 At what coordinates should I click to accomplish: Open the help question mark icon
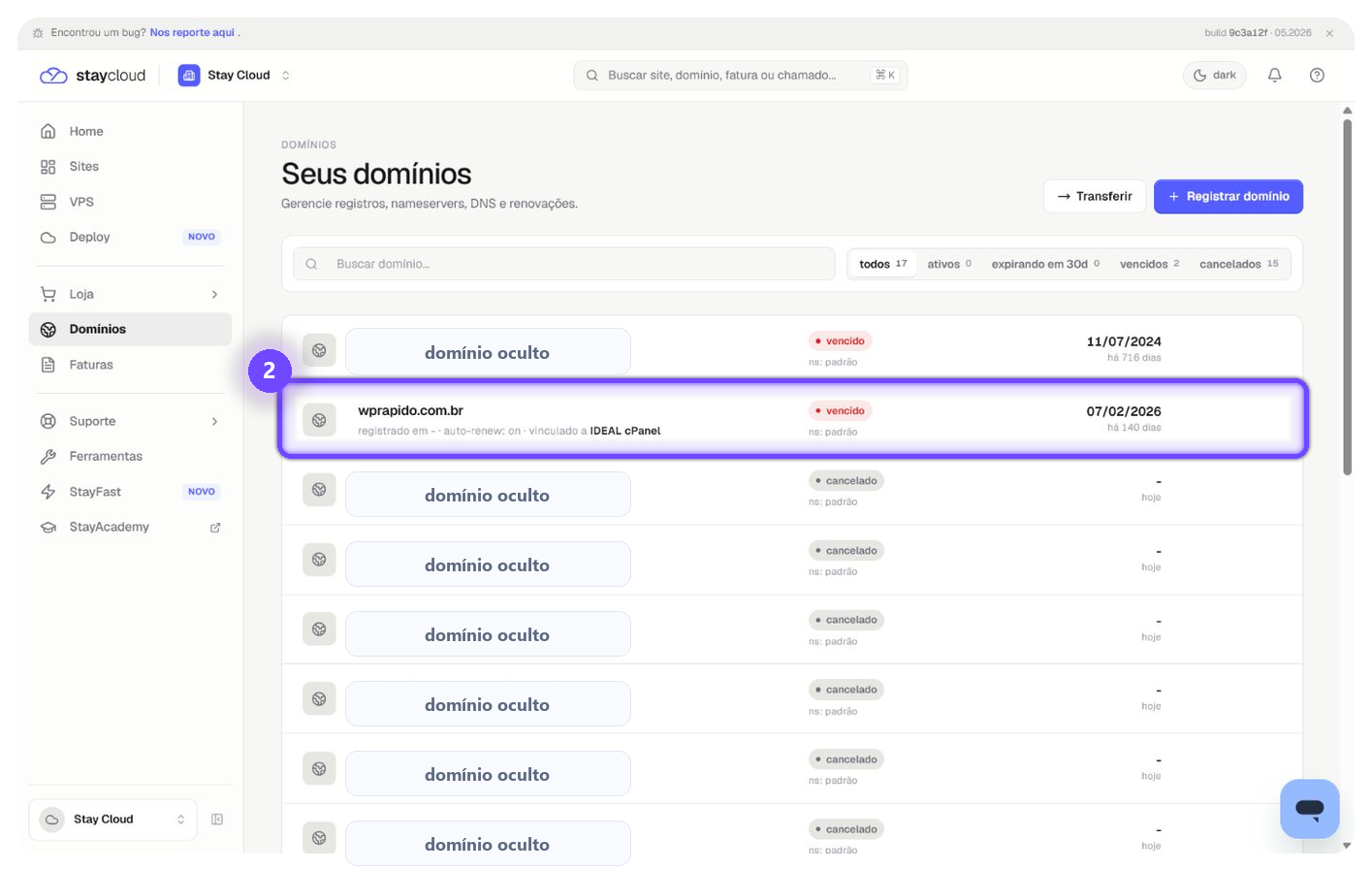point(1317,75)
